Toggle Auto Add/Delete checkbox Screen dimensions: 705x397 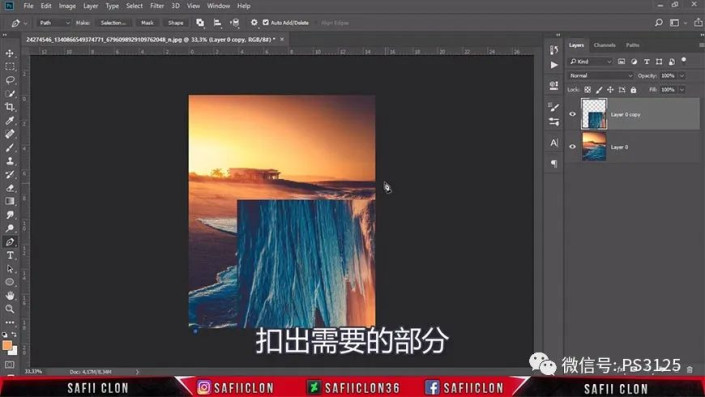click(x=266, y=22)
